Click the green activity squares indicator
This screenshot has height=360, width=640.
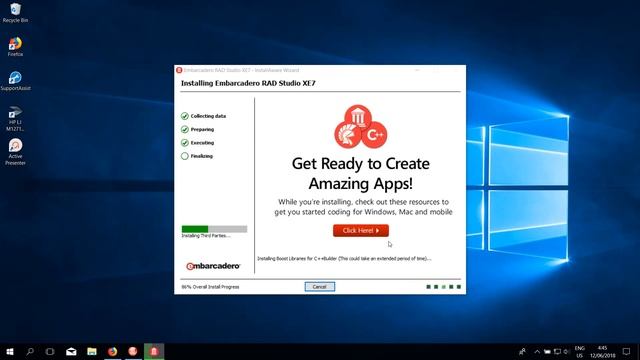444,287
